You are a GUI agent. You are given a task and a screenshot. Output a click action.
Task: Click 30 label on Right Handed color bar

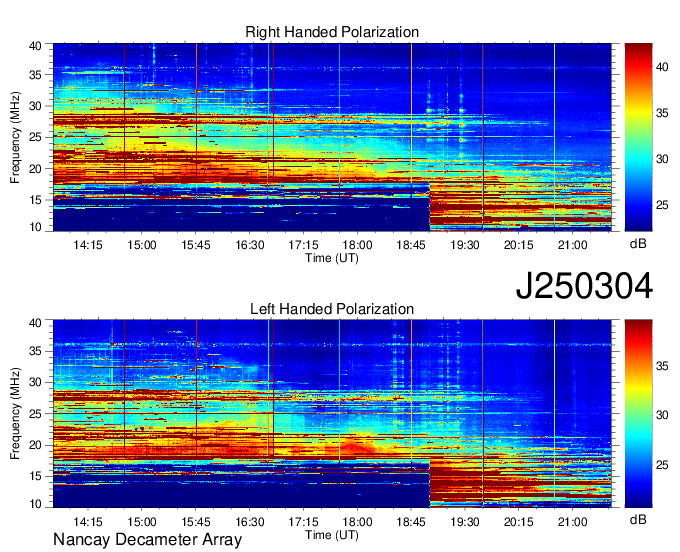[x=662, y=159]
